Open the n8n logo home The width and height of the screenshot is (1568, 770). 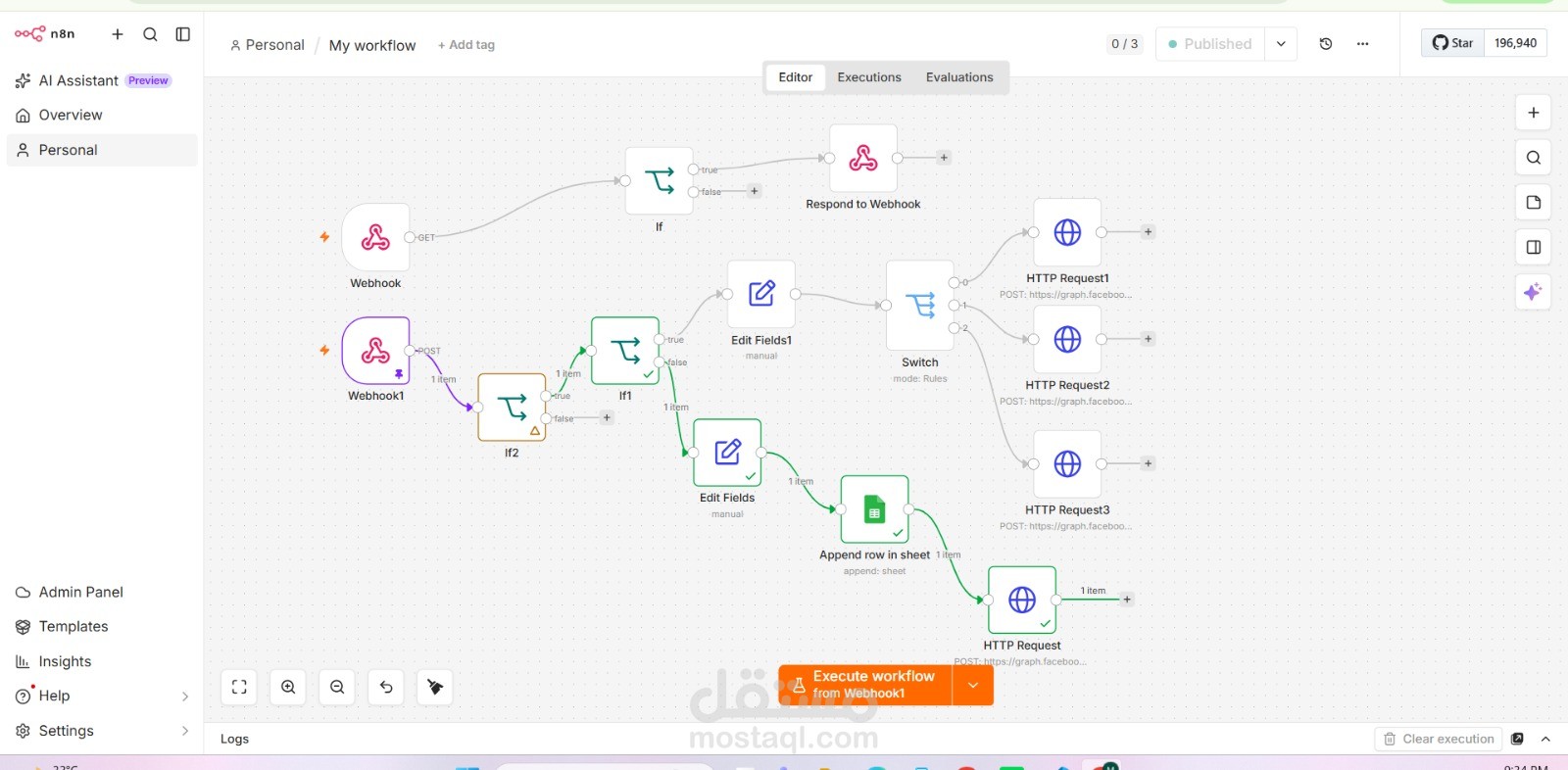pyautogui.click(x=44, y=33)
